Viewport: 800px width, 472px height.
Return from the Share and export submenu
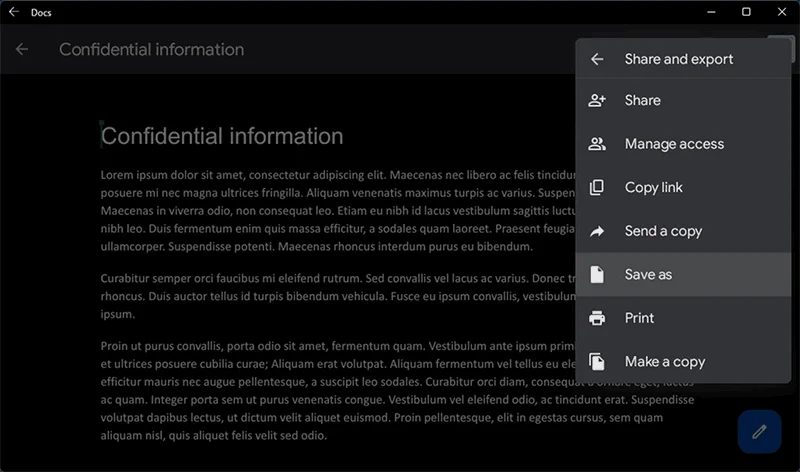pyautogui.click(x=597, y=59)
